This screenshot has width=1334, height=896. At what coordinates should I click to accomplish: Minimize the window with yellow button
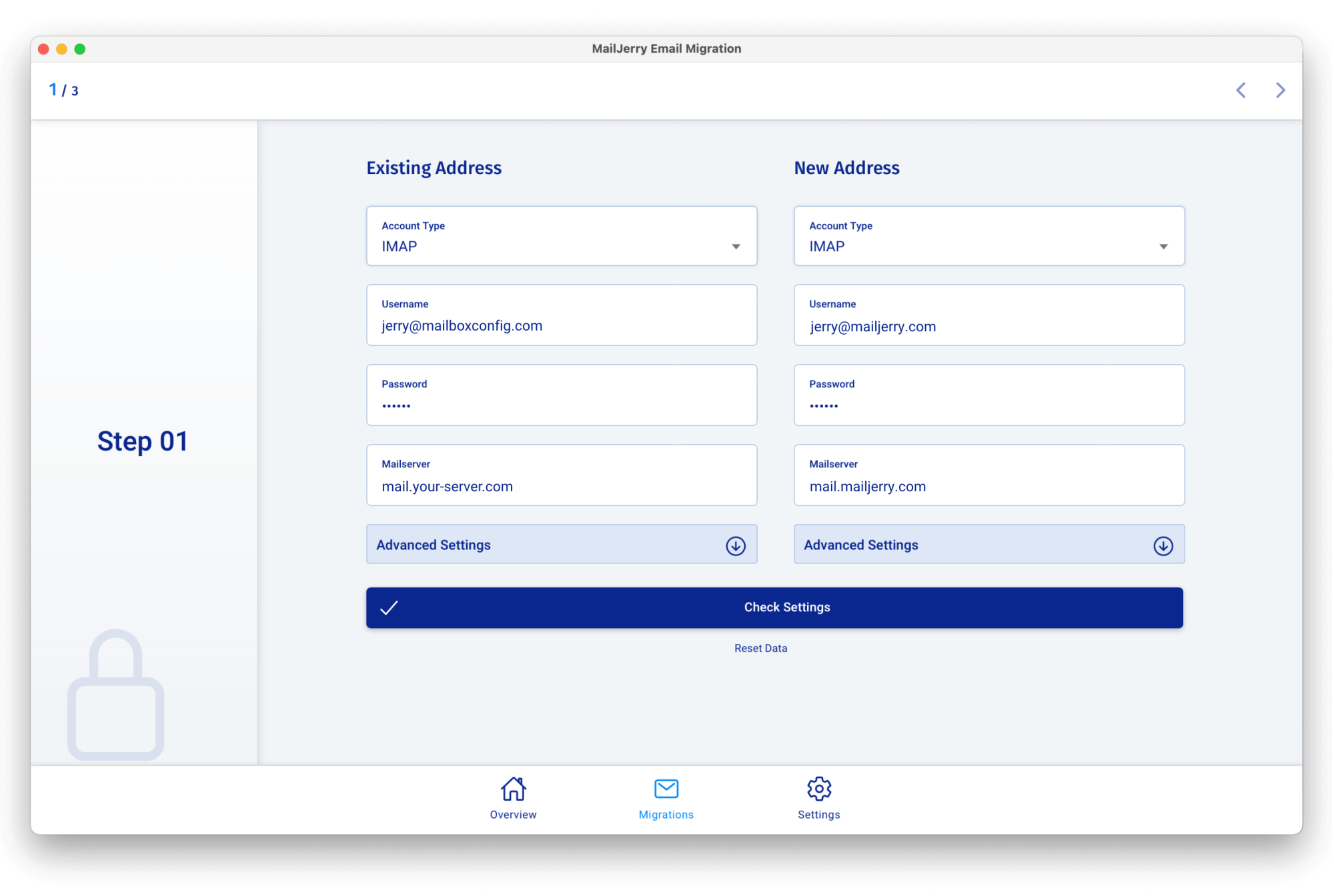tap(61, 49)
